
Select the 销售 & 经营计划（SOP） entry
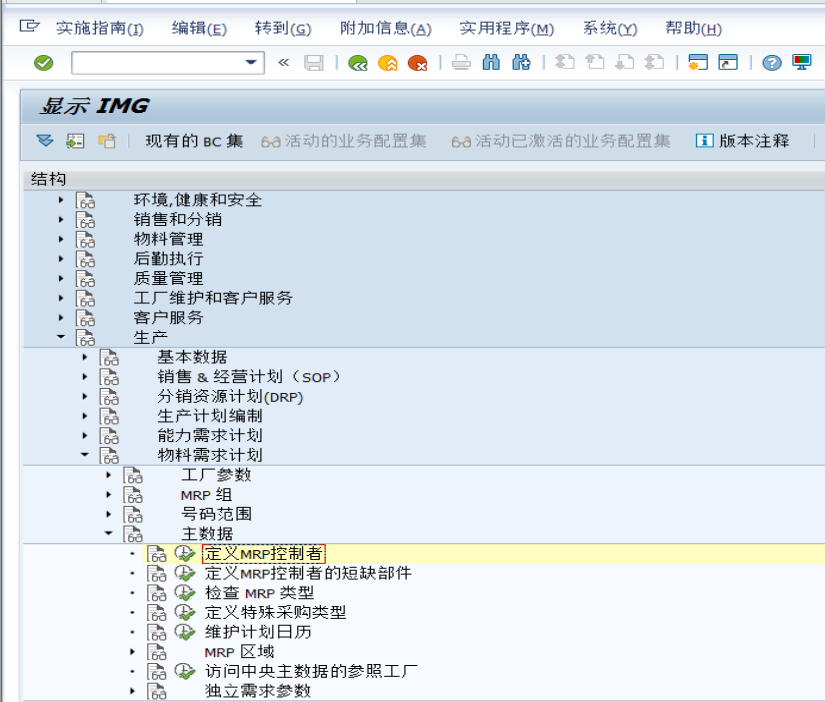[250, 377]
